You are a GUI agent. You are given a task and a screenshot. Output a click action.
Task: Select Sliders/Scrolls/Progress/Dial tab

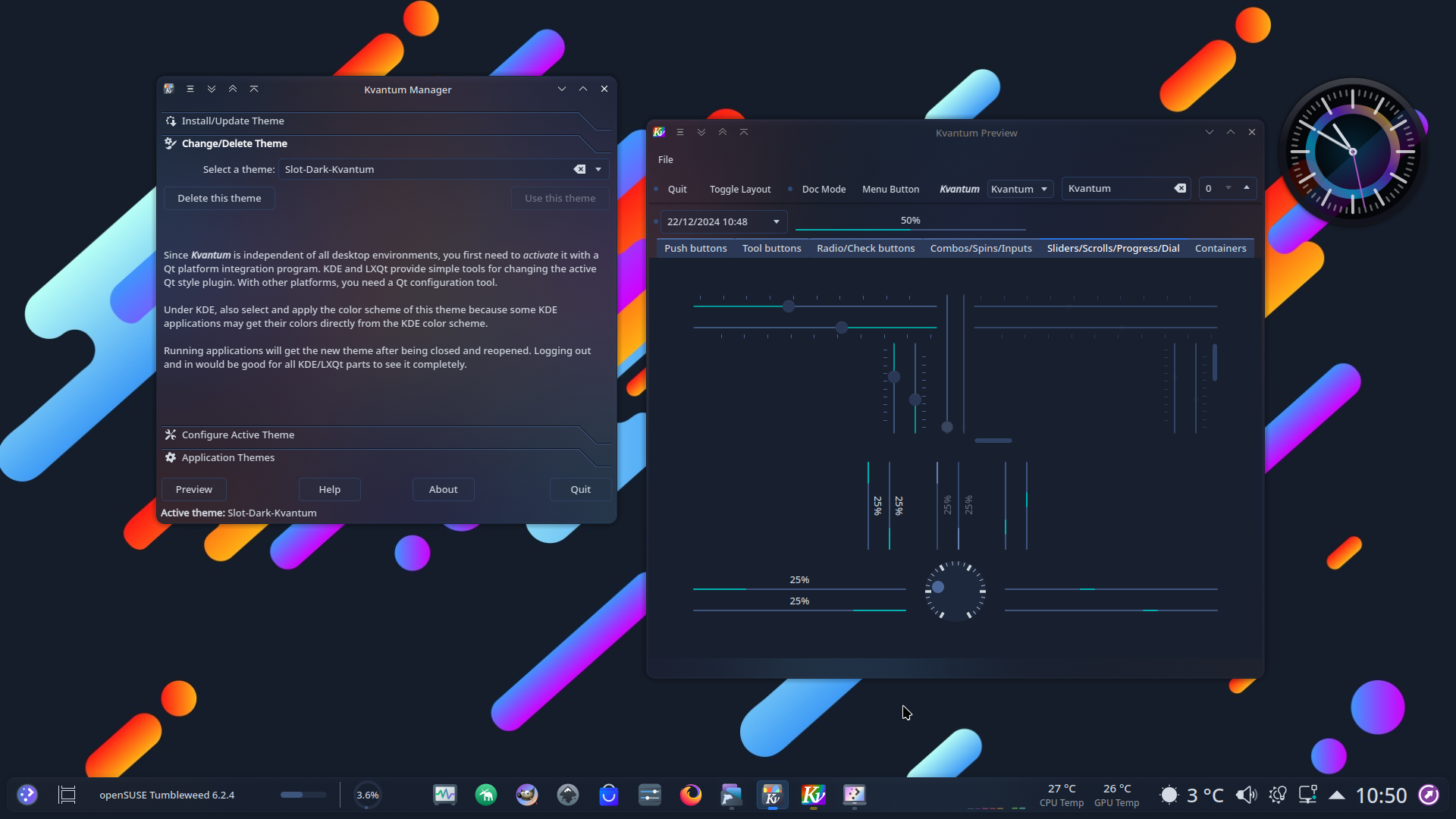1112,248
